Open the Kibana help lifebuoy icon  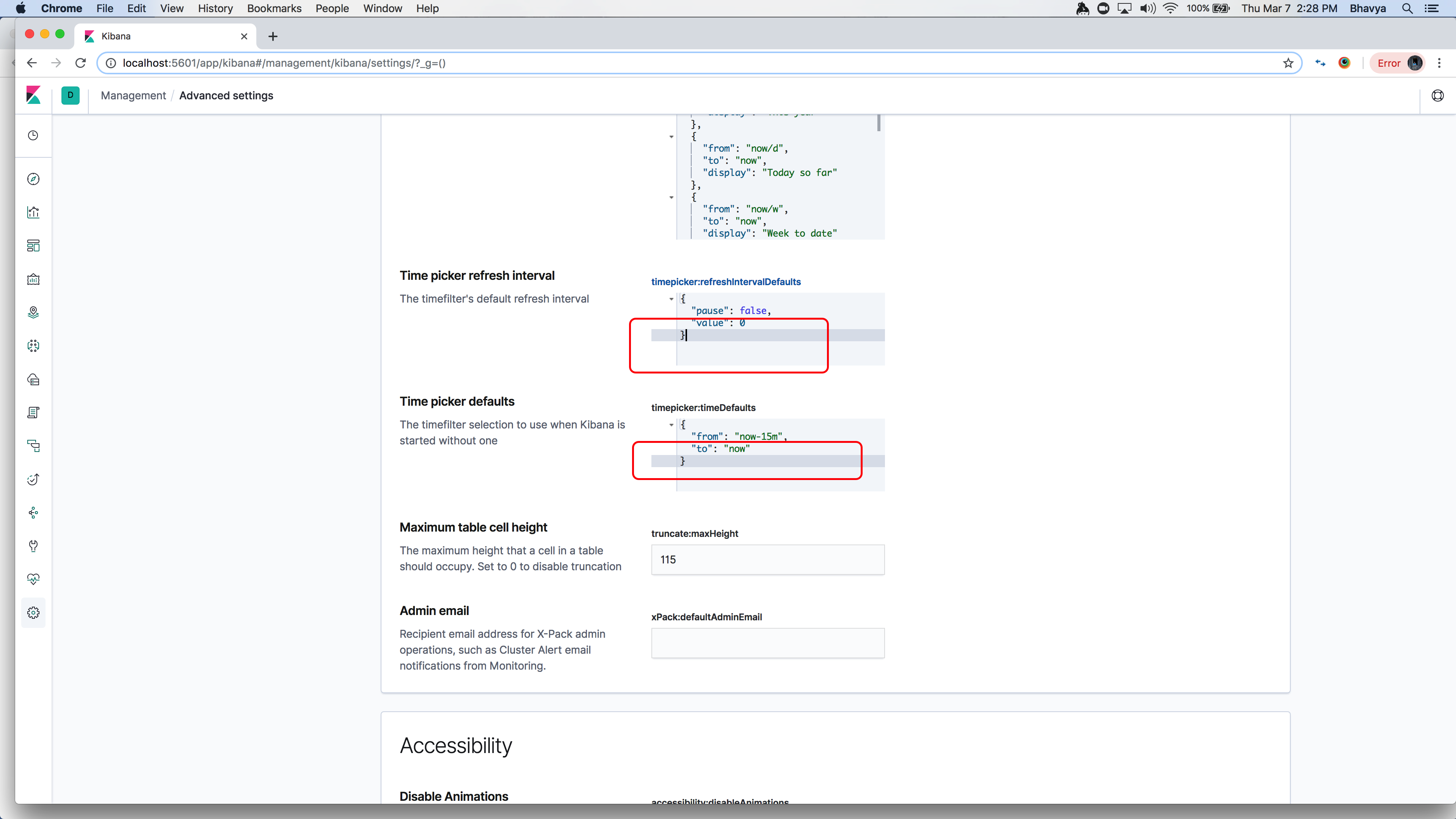point(1437,96)
